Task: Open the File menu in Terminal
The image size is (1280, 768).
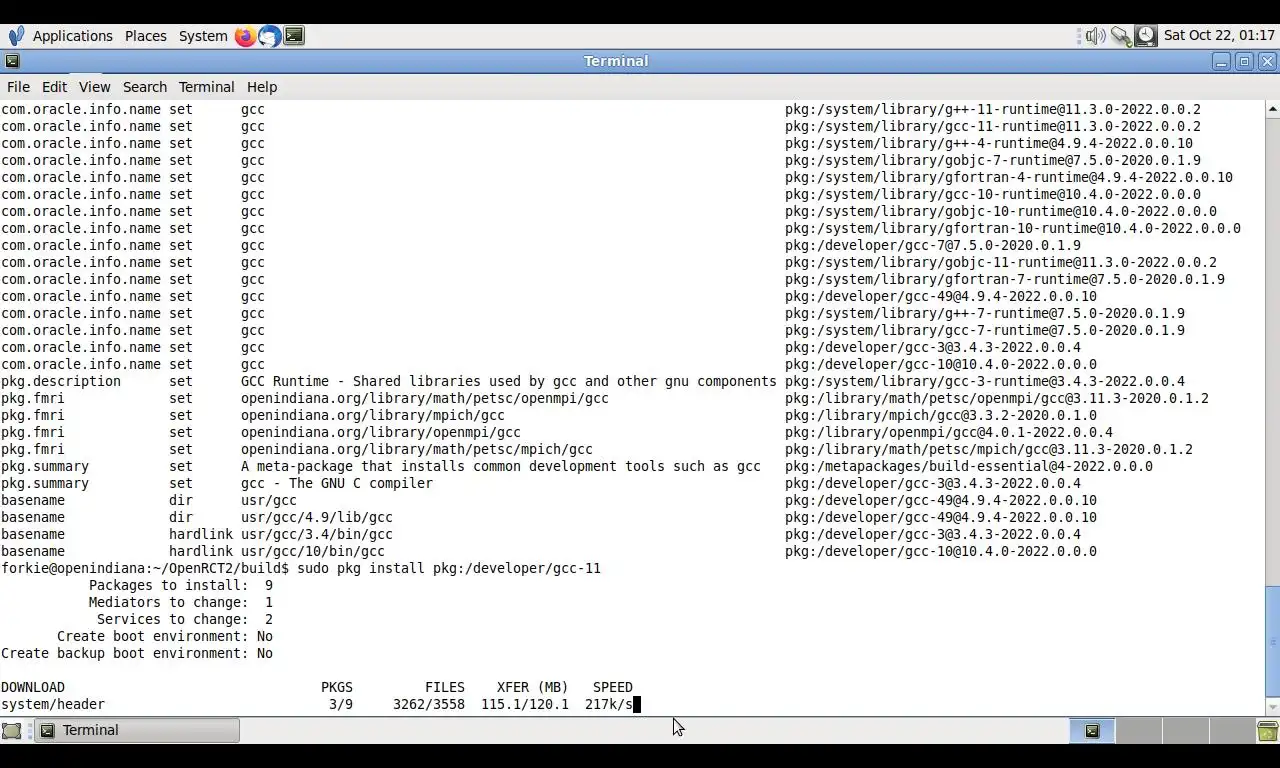Action: click(x=18, y=87)
